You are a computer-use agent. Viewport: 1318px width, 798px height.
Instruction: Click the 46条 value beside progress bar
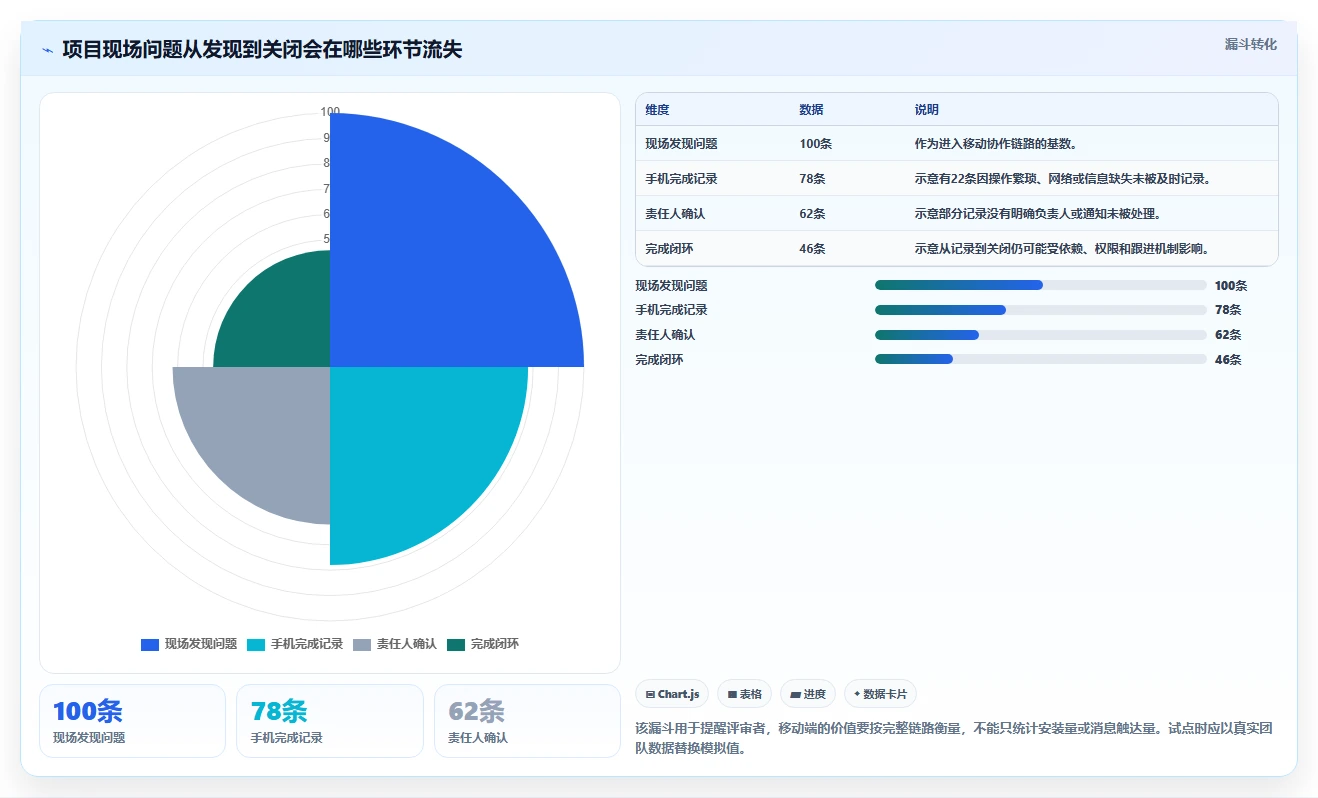pos(1228,360)
